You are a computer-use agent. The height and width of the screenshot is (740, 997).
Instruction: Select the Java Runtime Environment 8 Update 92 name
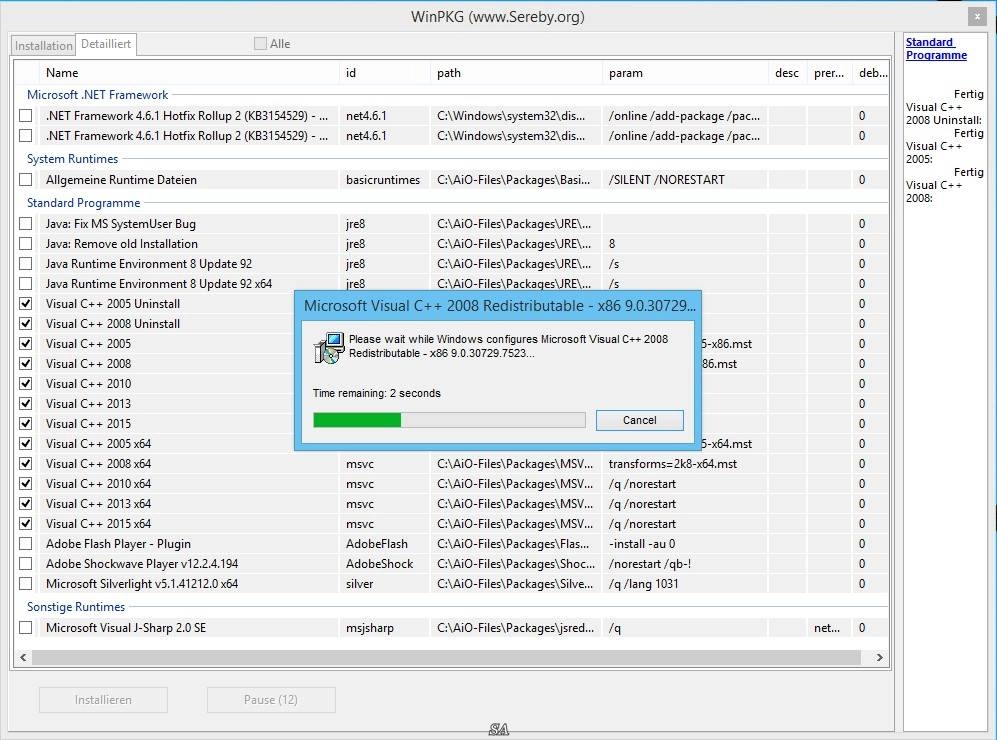coord(149,263)
